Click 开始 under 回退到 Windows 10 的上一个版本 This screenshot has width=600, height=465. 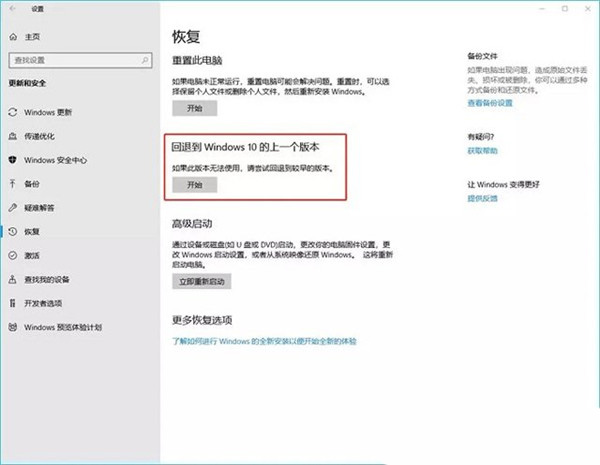[x=193, y=185]
